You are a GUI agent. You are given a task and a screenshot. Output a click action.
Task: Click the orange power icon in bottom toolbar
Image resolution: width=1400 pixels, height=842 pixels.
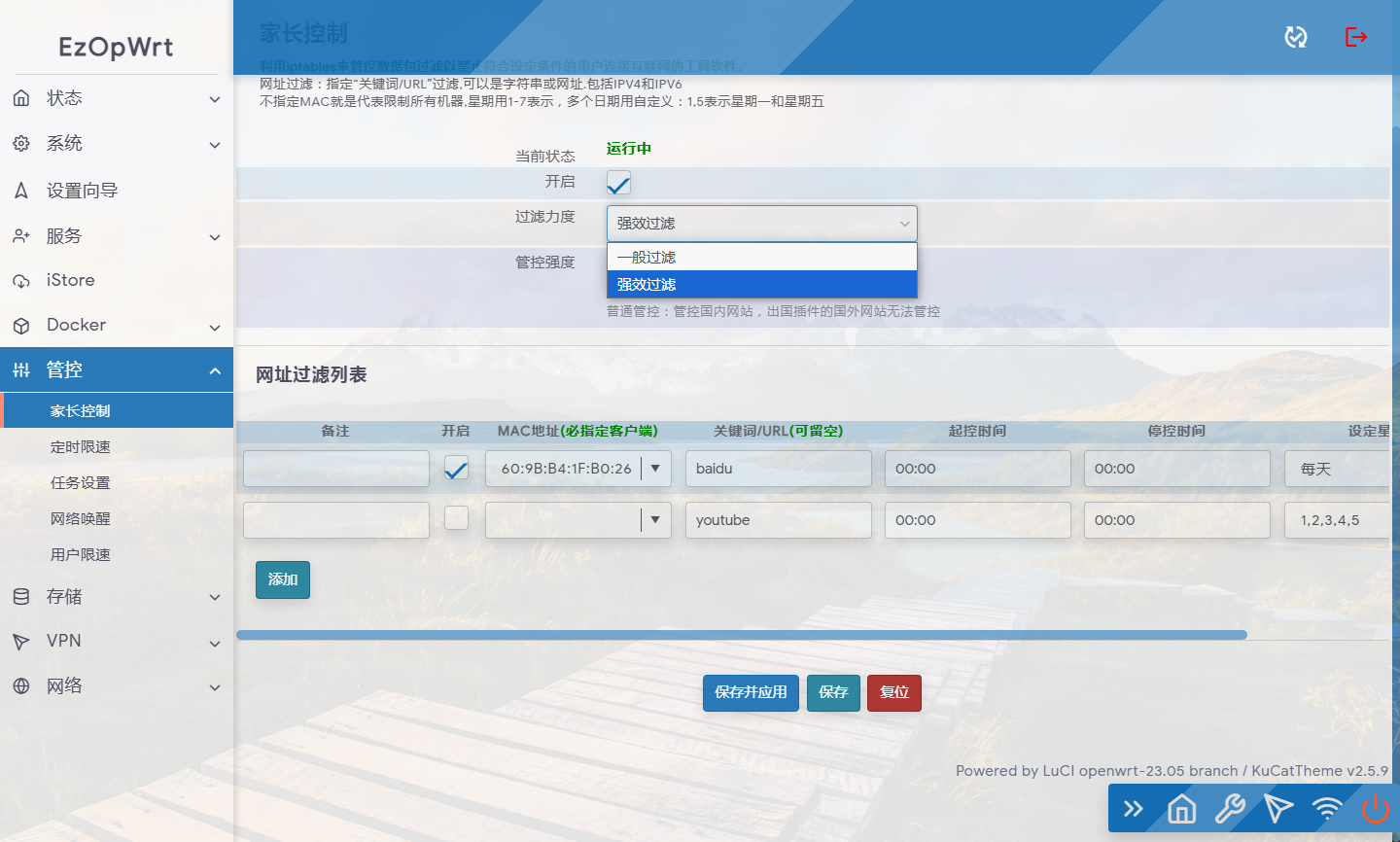click(x=1376, y=809)
